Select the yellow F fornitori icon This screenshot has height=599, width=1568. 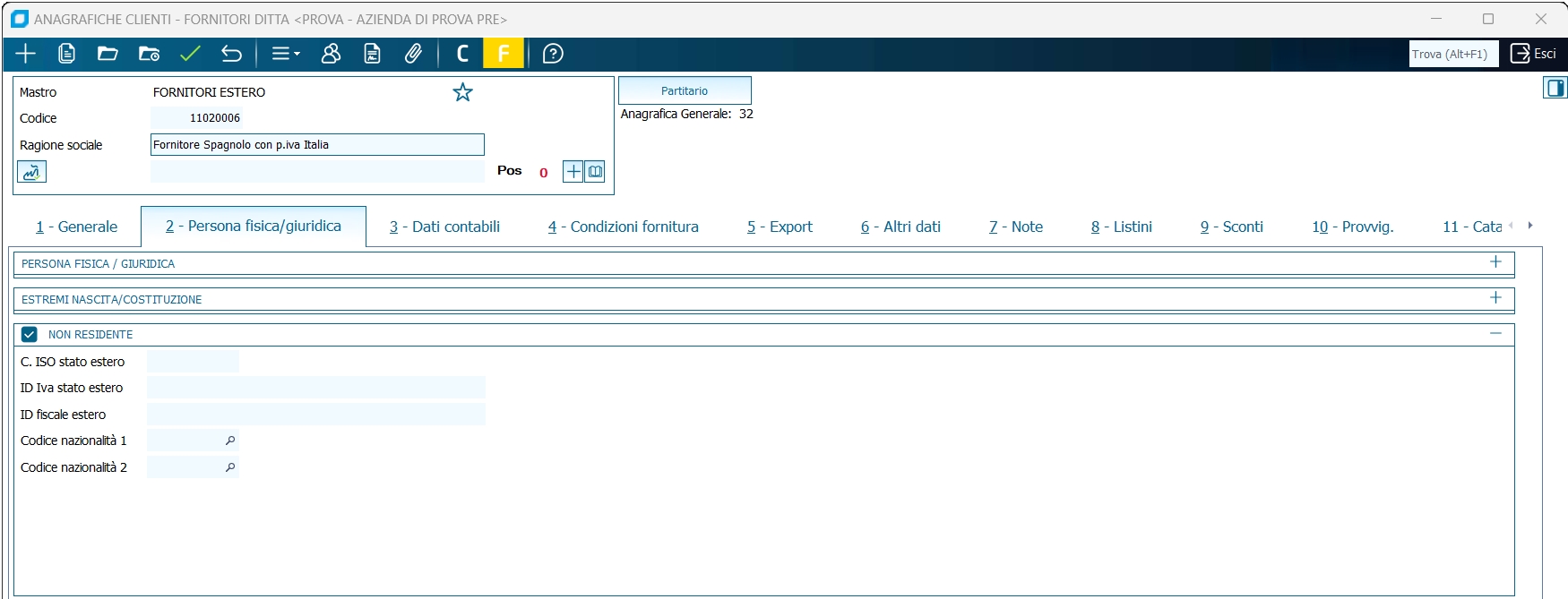click(504, 54)
